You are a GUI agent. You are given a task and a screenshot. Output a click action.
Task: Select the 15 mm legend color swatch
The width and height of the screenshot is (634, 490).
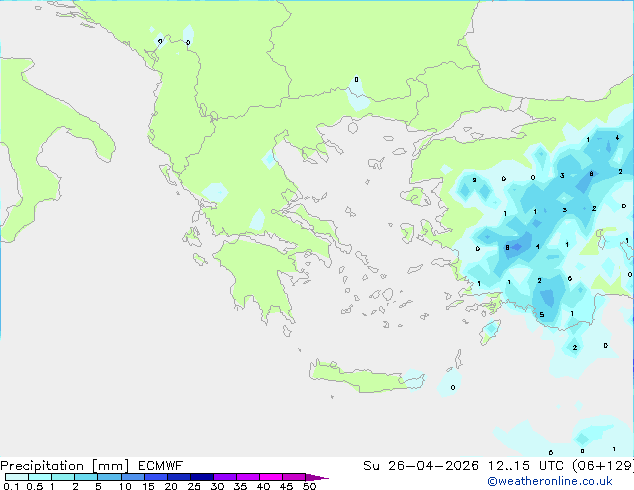pyautogui.click(x=156, y=477)
